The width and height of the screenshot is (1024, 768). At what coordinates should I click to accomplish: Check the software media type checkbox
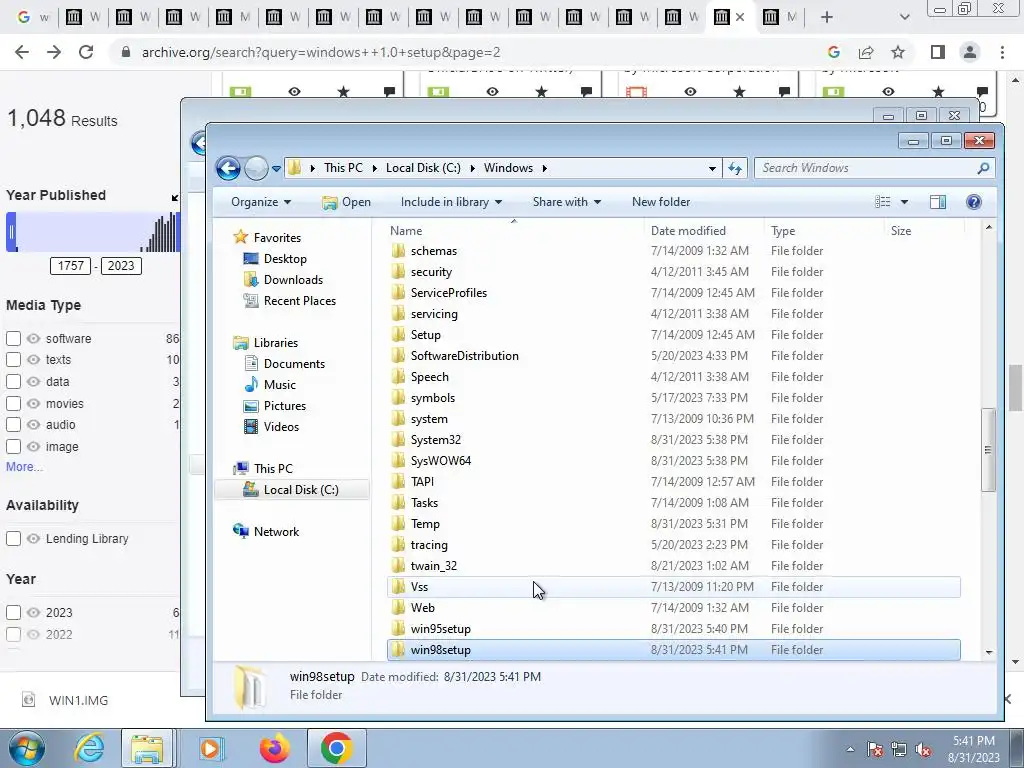click(13, 338)
